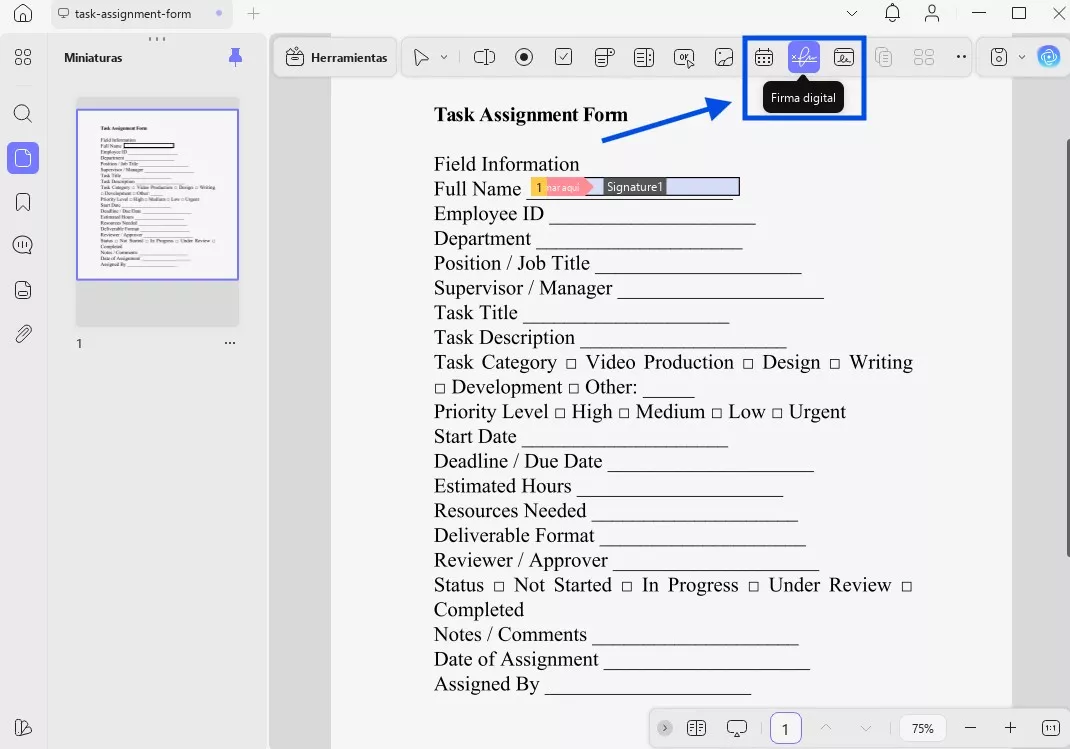Click the zoom out minus button
1070x749 pixels.
click(x=970, y=728)
